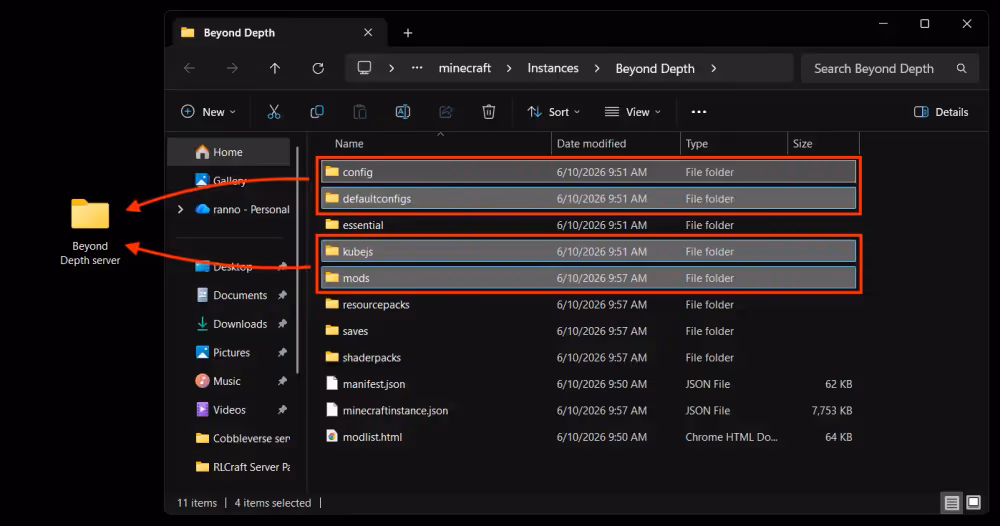Open Home in the navigation pane
The width and height of the screenshot is (1000, 526).
click(x=228, y=152)
